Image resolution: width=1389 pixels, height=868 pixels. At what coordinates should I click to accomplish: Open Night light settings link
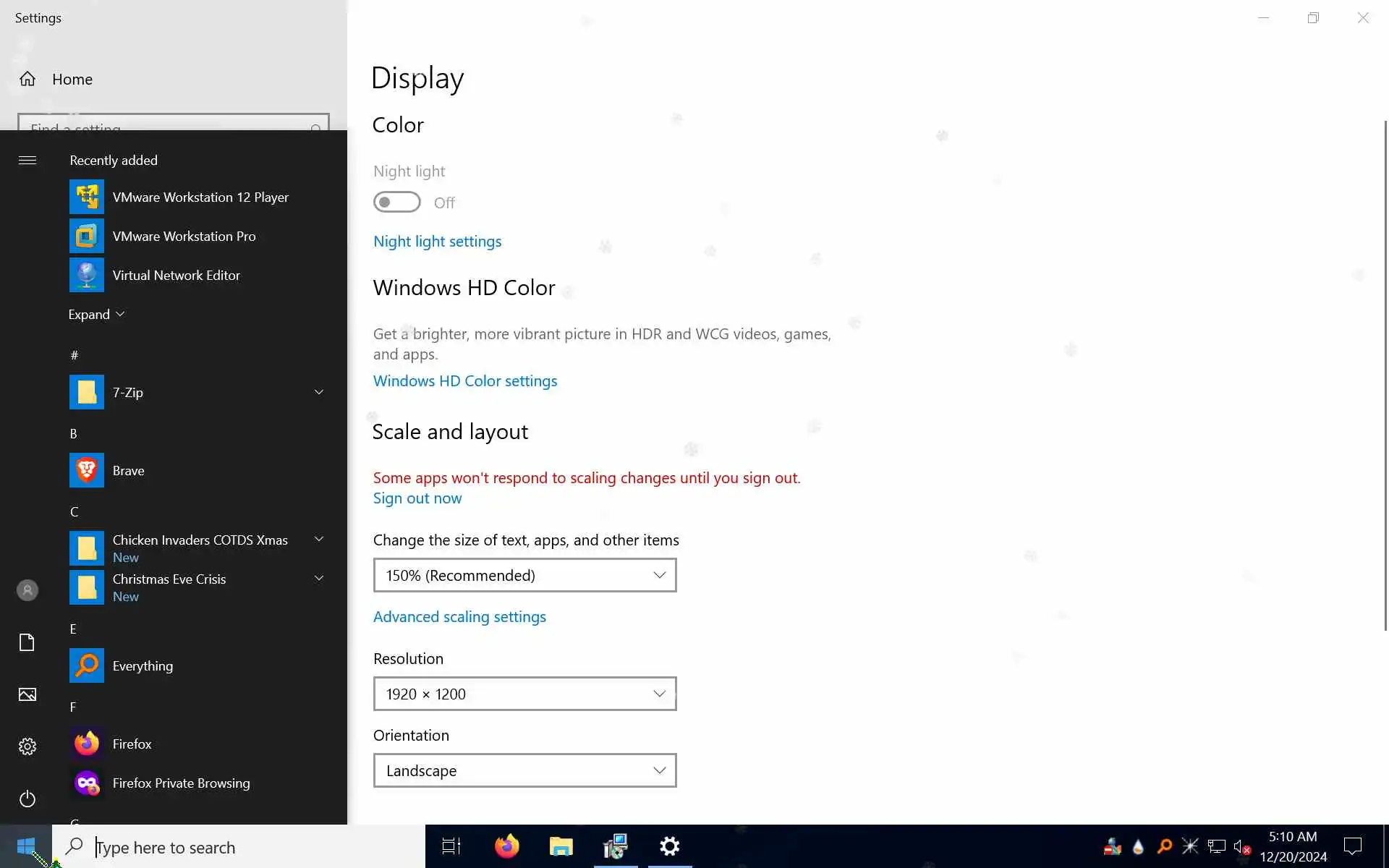coord(437,242)
